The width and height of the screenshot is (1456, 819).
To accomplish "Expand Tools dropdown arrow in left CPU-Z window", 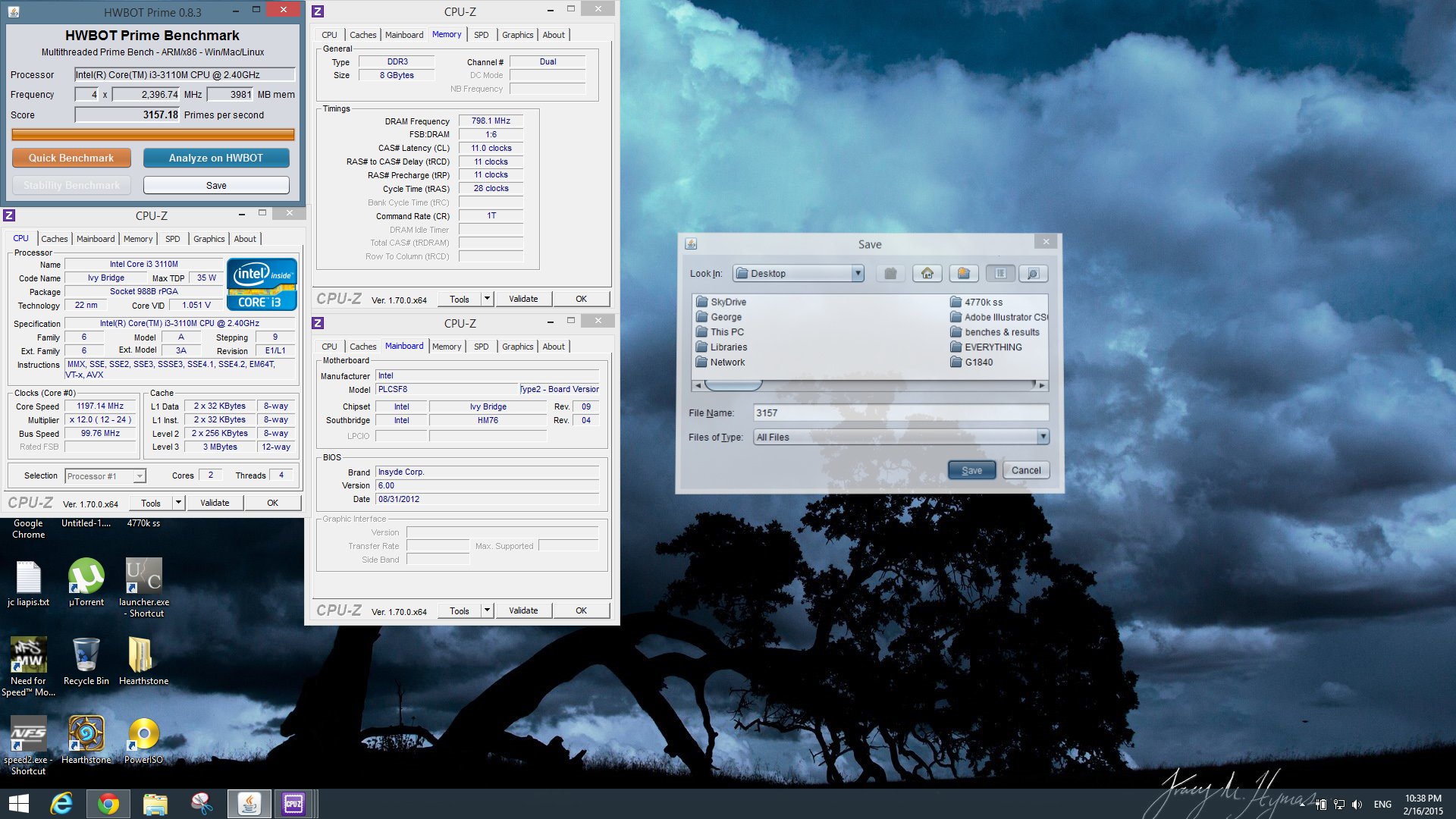I will coord(178,503).
